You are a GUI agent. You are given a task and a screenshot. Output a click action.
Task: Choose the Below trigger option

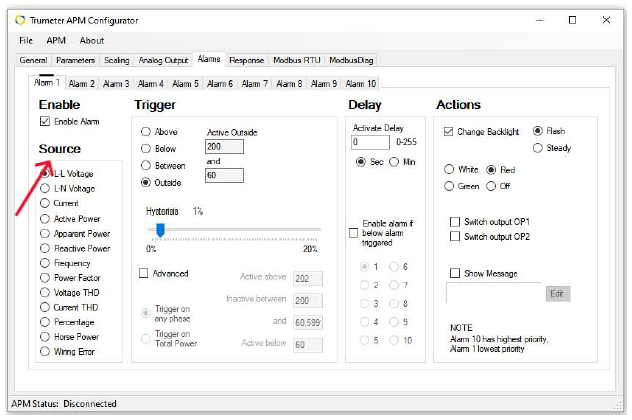146,149
